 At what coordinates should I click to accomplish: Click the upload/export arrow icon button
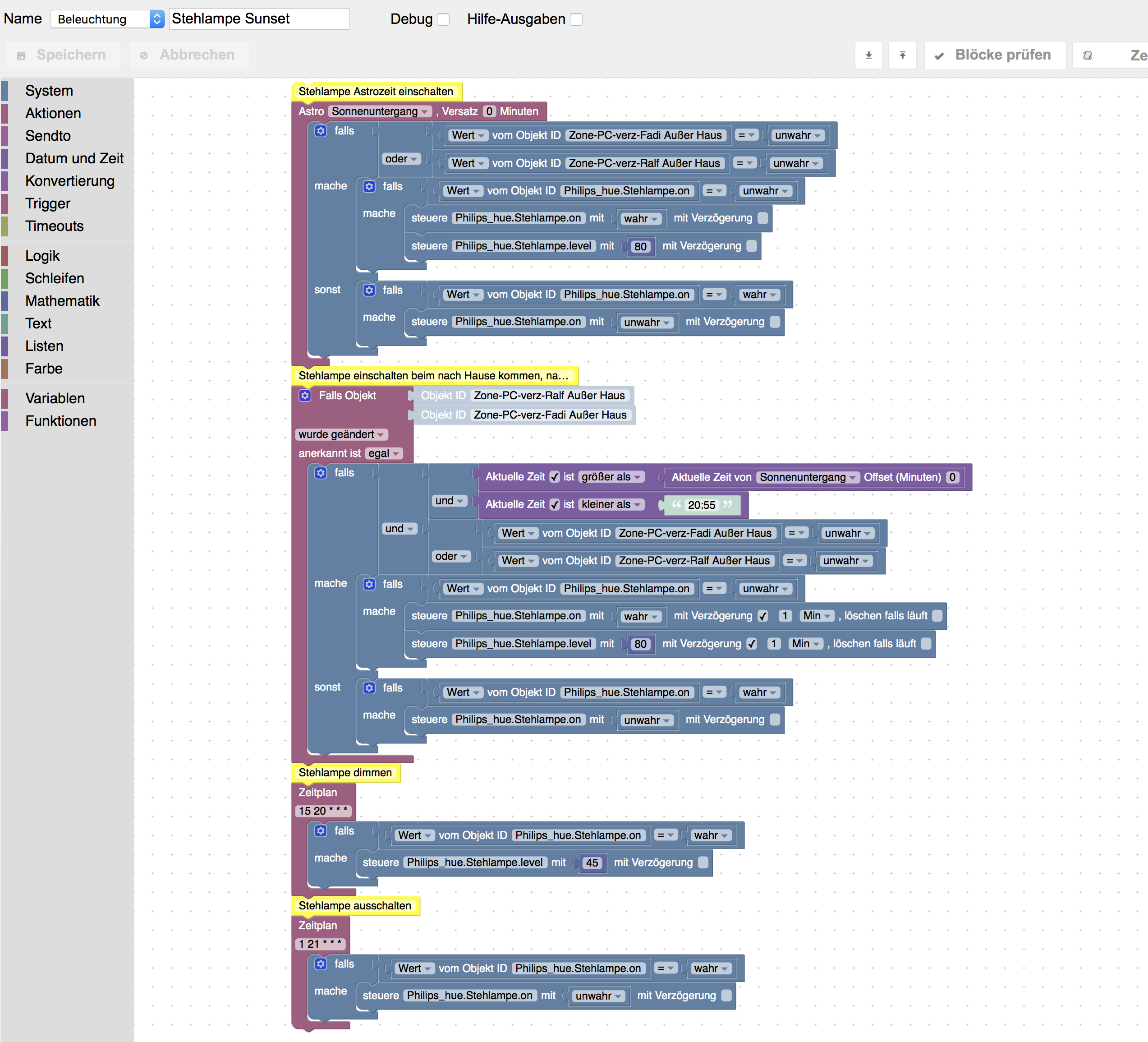click(902, 55)
